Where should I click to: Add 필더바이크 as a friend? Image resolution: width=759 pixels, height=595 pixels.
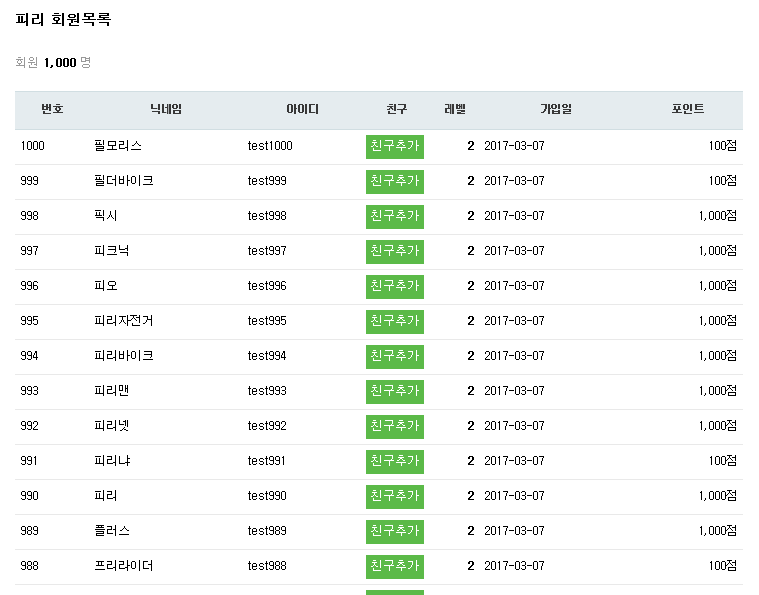coord(394,181)
